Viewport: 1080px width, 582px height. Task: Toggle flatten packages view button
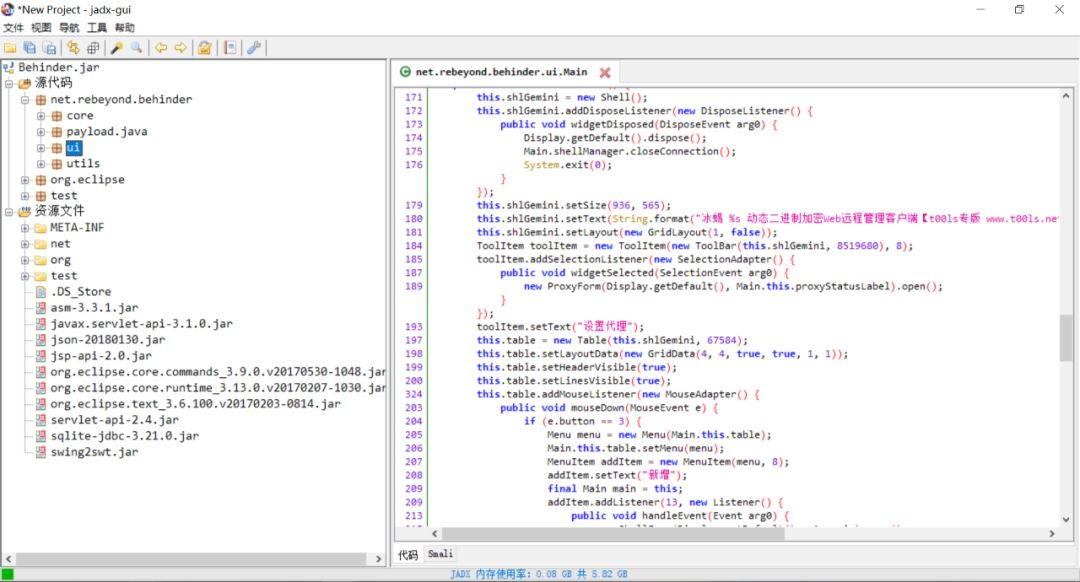93,48
